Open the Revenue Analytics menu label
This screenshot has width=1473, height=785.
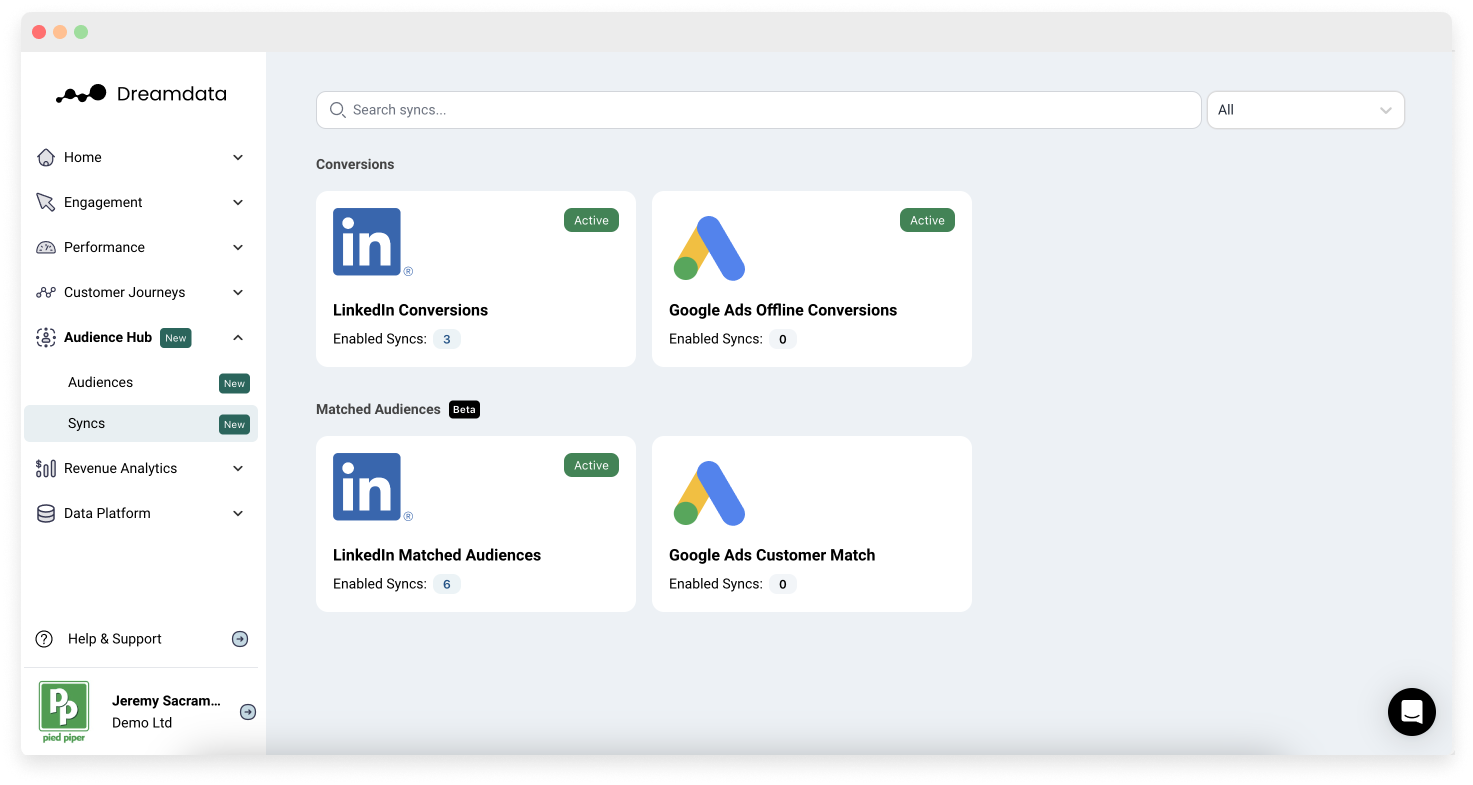pyautogui.click(x=120, y=468)
